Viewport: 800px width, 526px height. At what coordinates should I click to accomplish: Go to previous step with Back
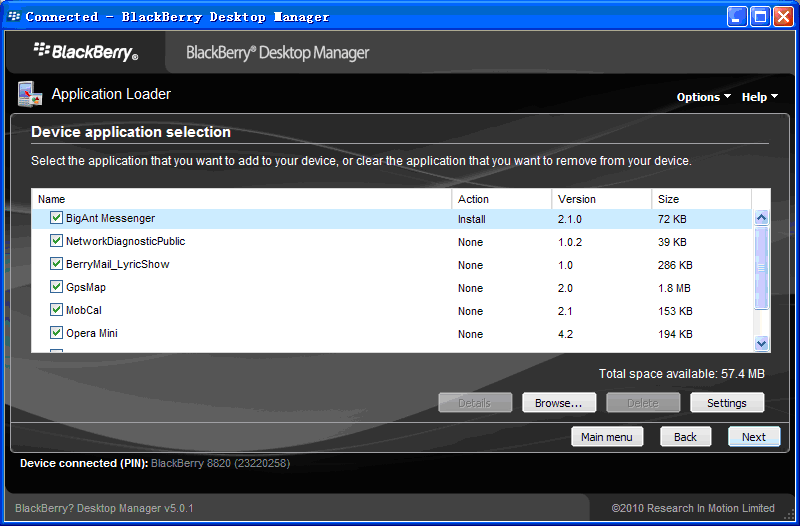point(685,437)
